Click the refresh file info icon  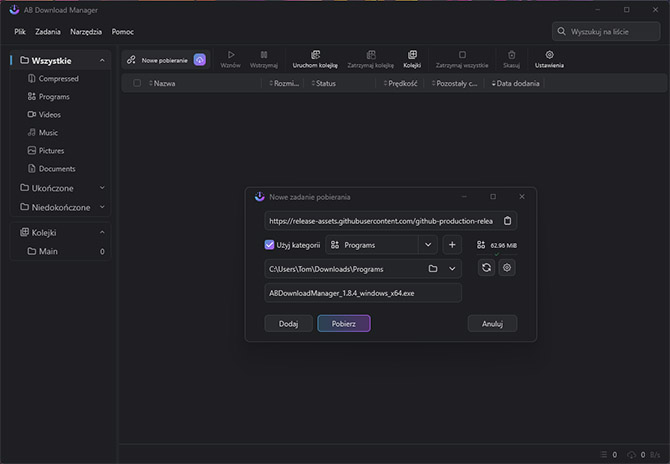[486, 268]
